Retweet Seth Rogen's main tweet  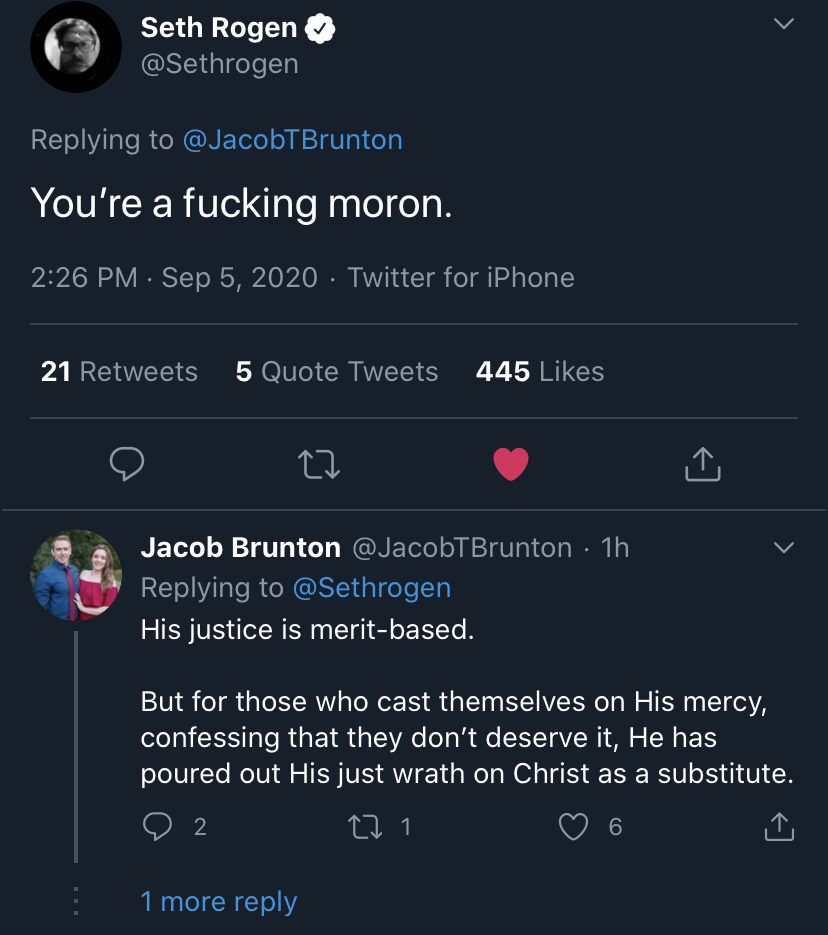coord(320,464)
